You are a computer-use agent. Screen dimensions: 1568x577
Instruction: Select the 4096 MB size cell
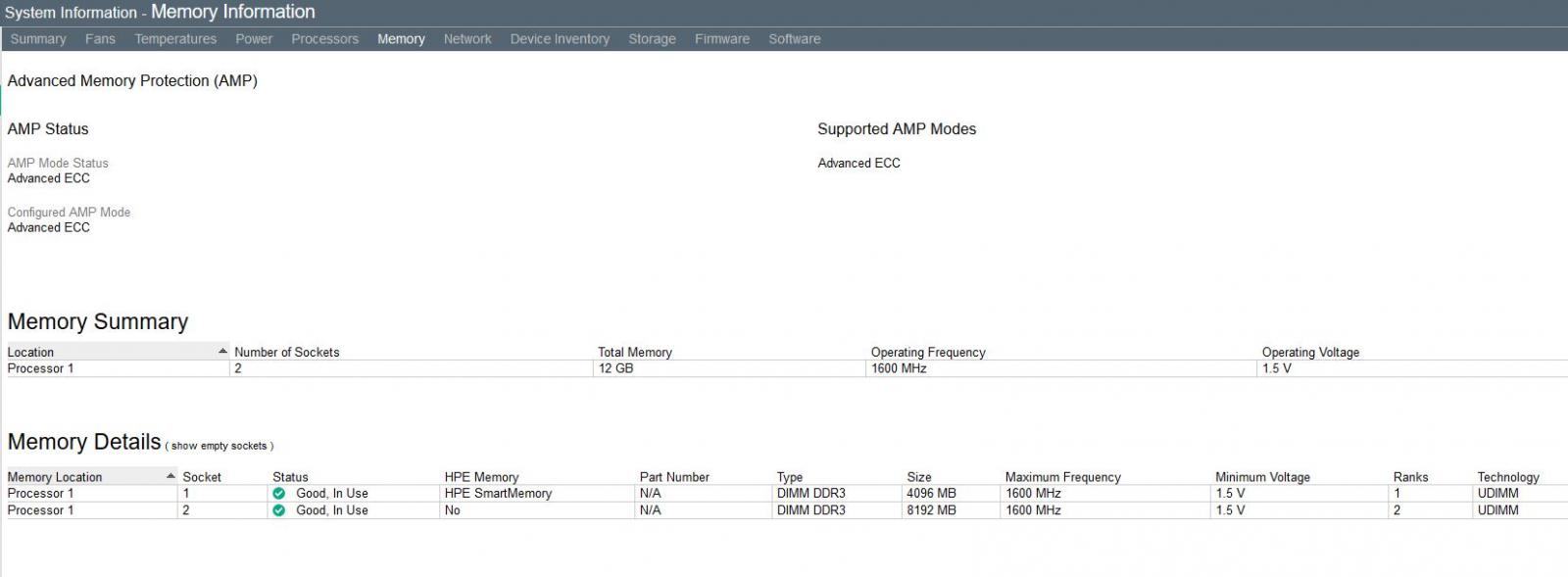(x=931, y=494)
